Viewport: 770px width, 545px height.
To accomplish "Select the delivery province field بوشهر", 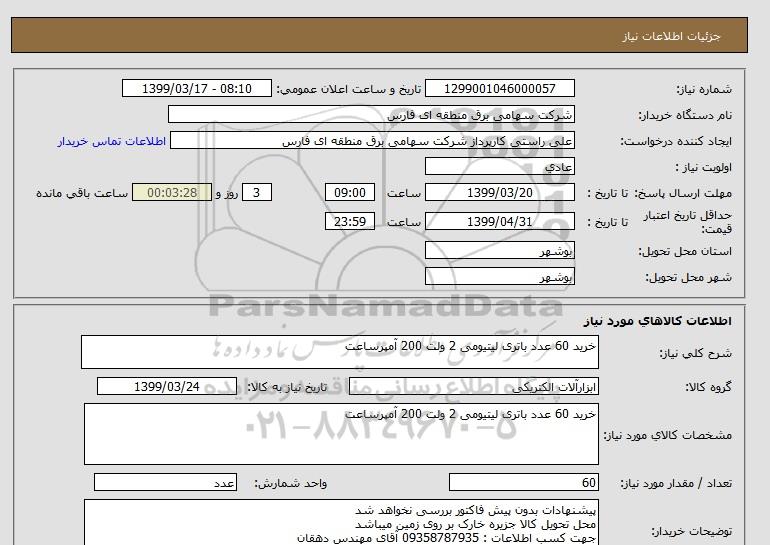I will (499, 250).
